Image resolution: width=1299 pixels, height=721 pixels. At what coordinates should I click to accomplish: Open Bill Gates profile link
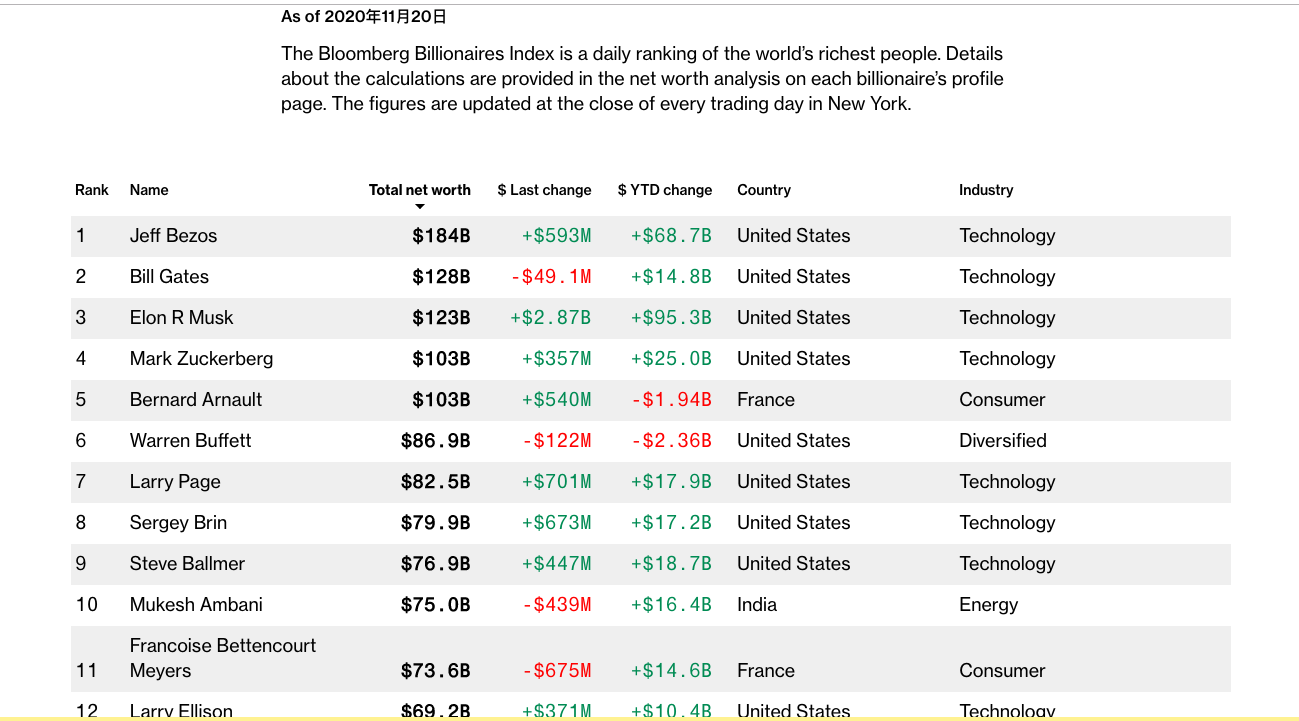pyautogui.click(x=169, y=277)
